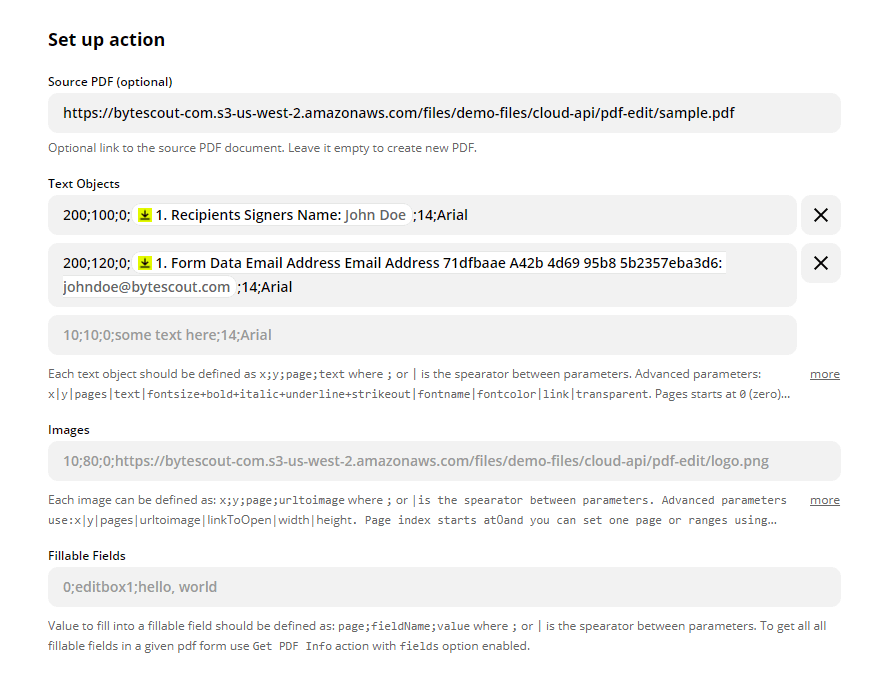Click the 'Text Objects' field label
887x674 pixels.
tap(84, 184)
